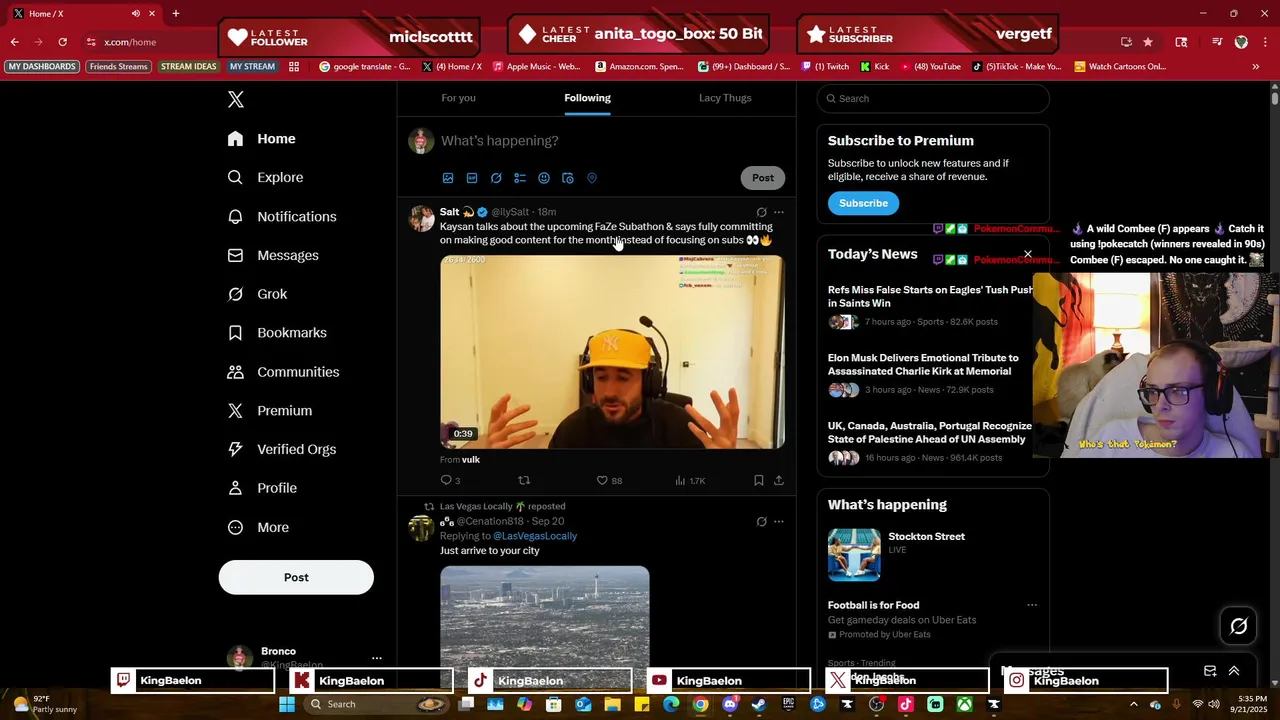Go back in browser
Screen dimensions: 1280x720
coord(14,42)
